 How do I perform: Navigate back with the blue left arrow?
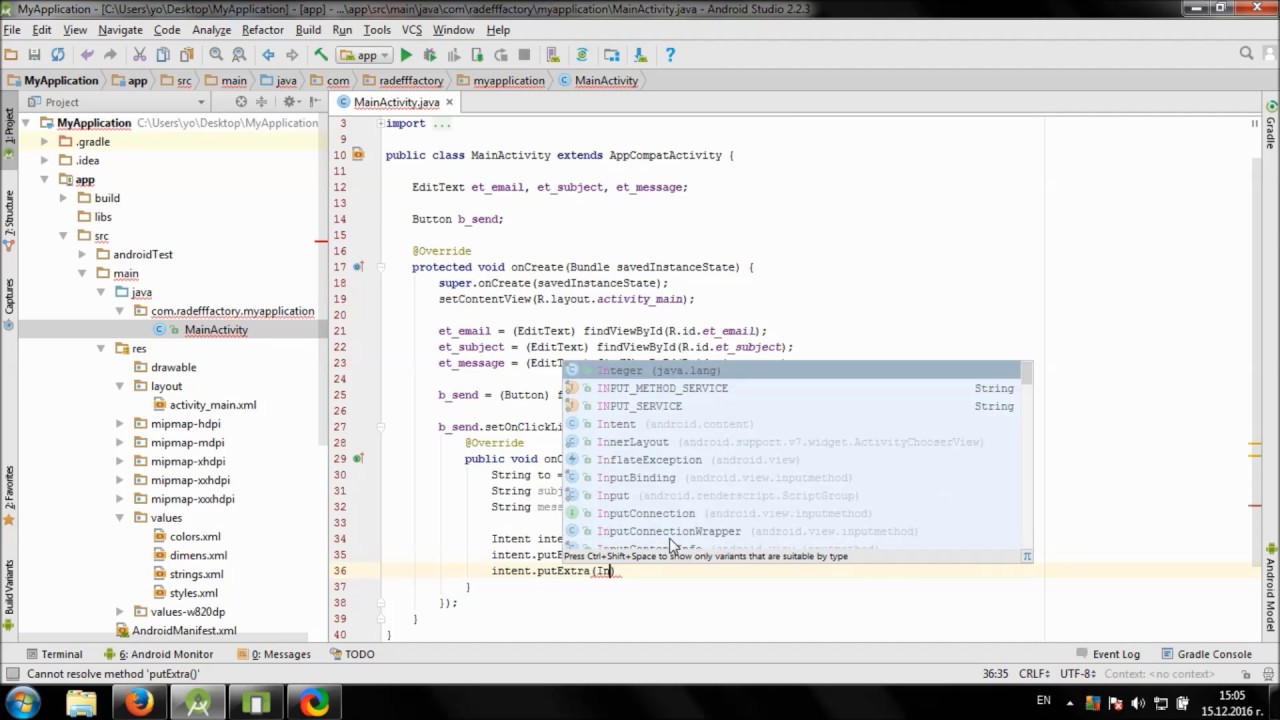point(268,55)
